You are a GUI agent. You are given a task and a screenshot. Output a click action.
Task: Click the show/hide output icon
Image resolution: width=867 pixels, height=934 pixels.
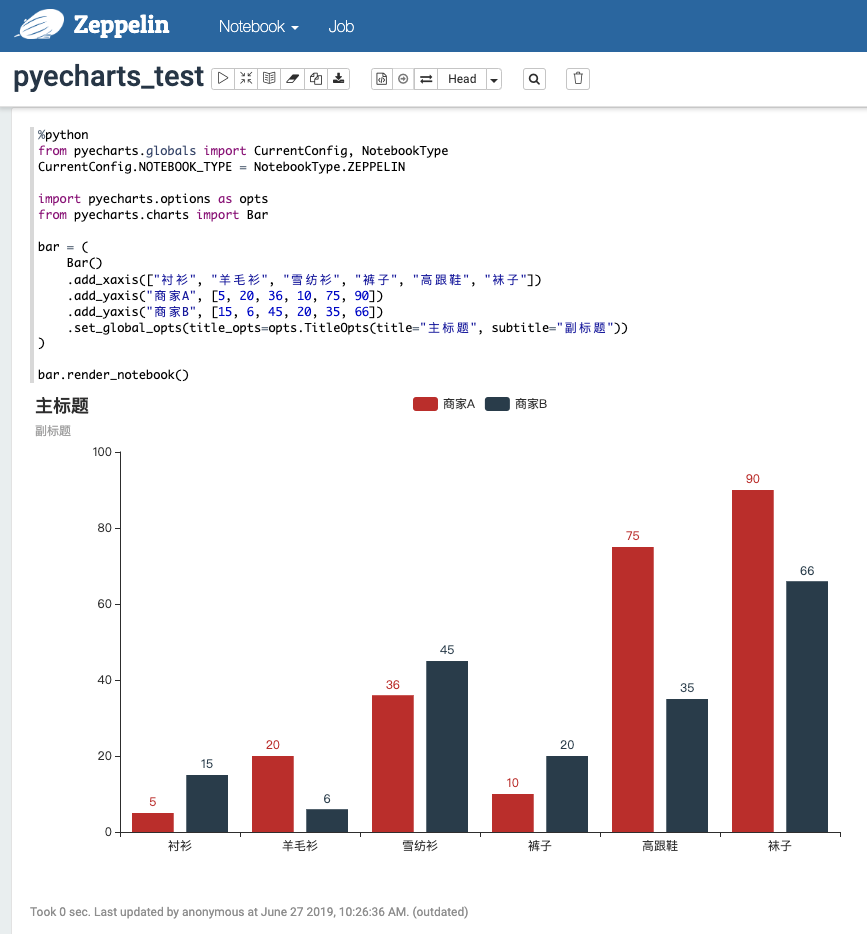click(268, 77)
